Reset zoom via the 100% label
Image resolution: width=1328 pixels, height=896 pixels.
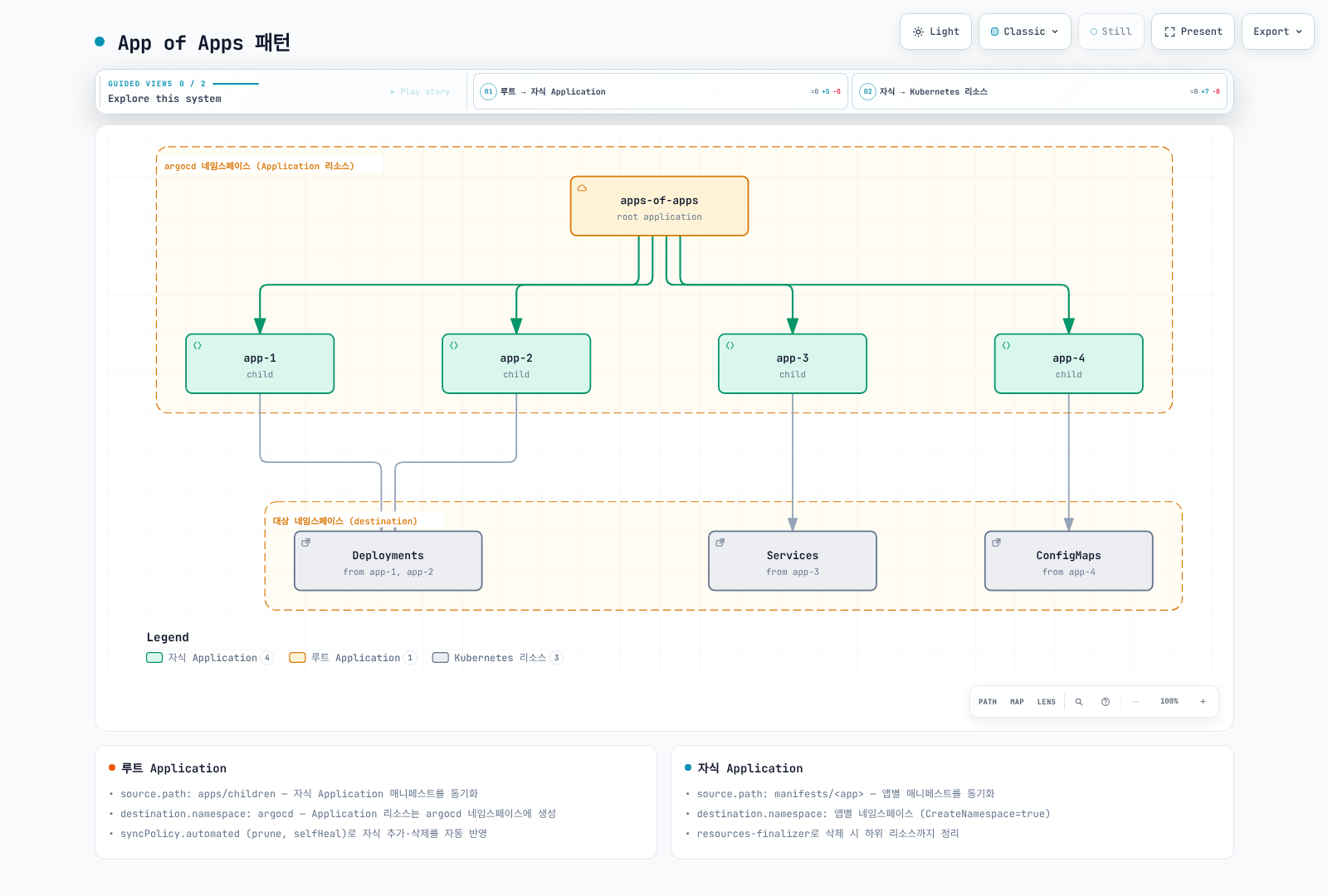click(1169, 702)
